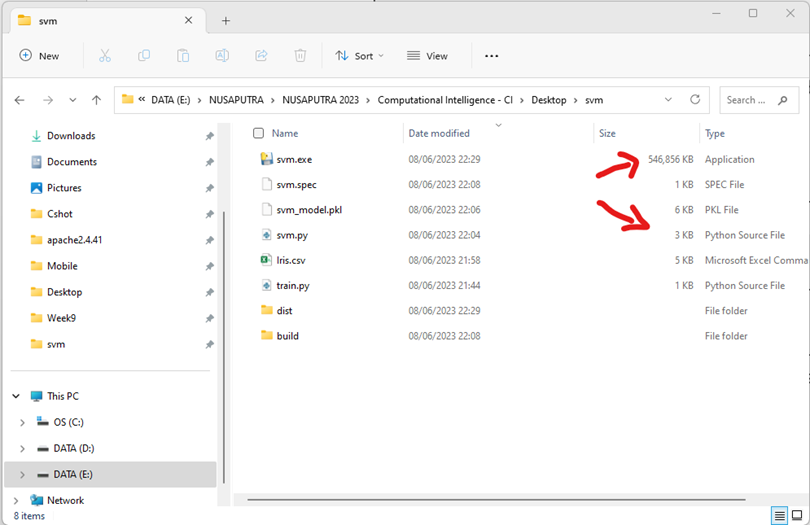Open the See more ellipsis menu

click(x=491, y=56)
